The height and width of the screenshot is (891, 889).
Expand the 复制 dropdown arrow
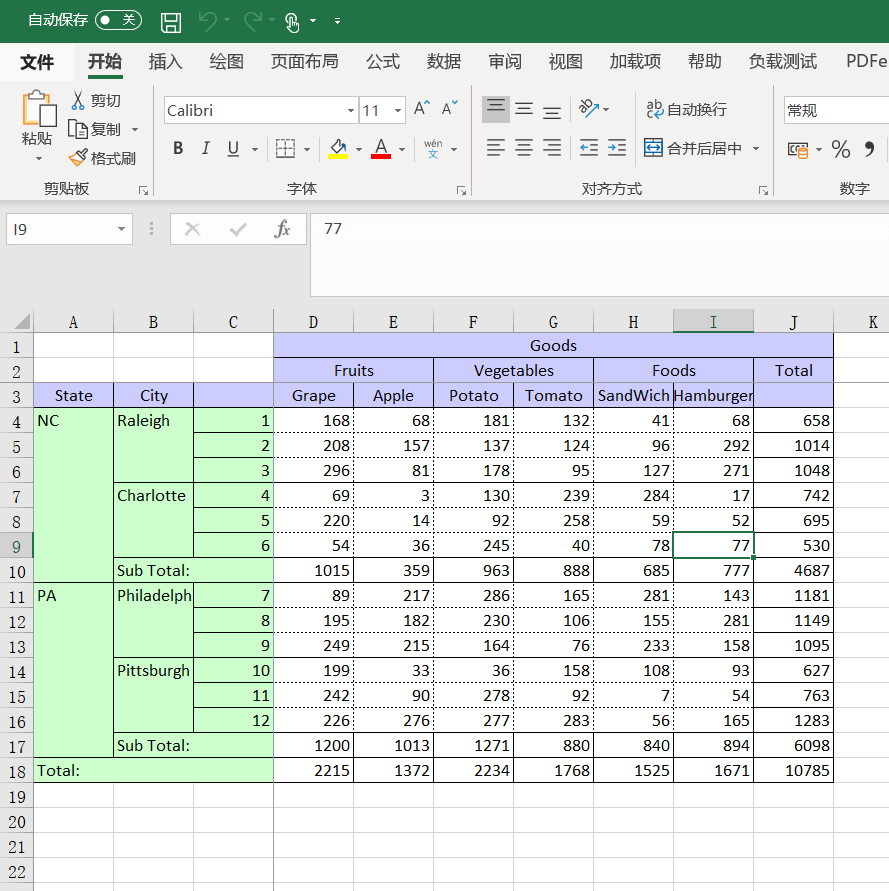(x=135, y=130)
